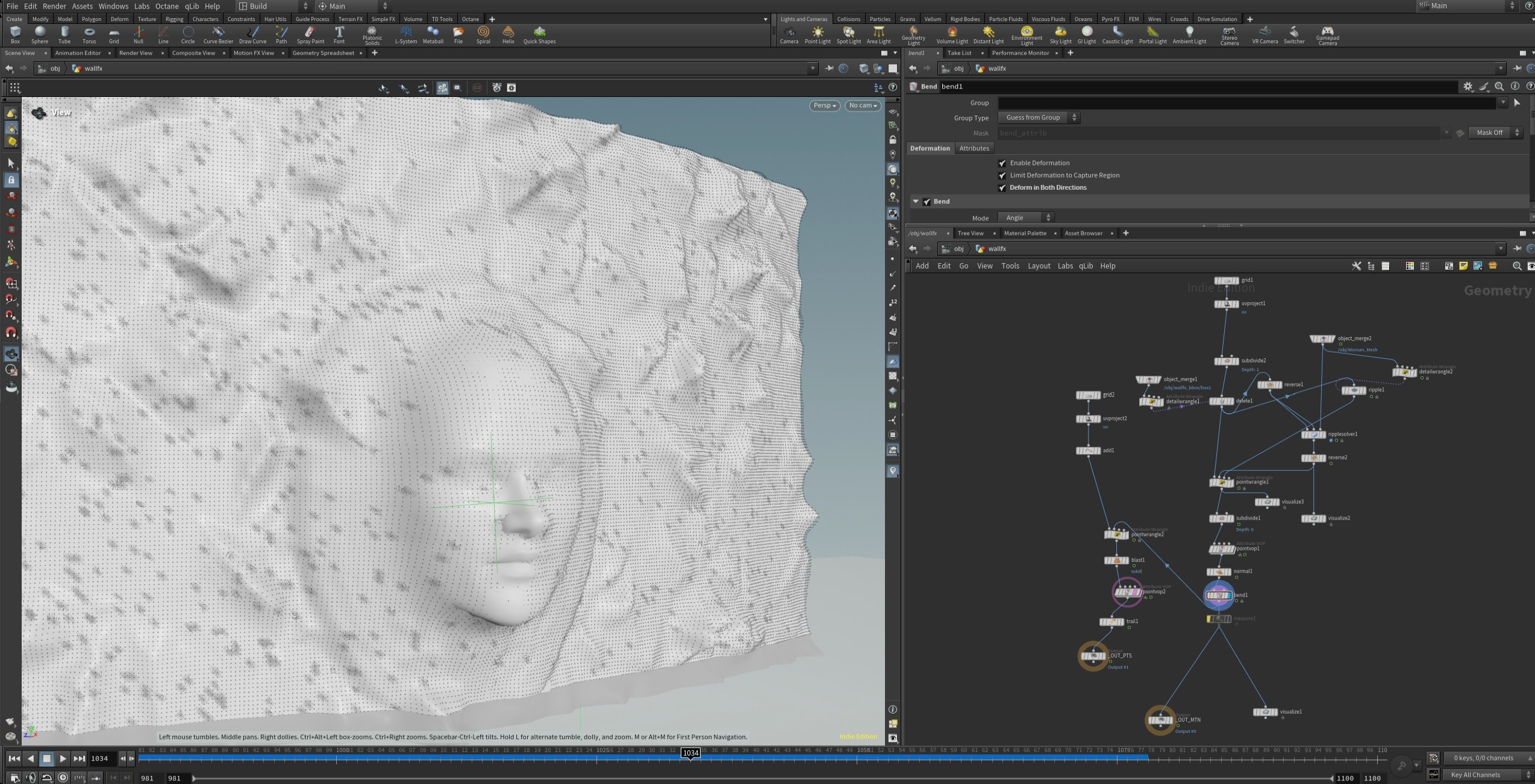Viewport: 1535px width, 784px height.
Task: Click the L-System shelf tool
Action: 405,34
